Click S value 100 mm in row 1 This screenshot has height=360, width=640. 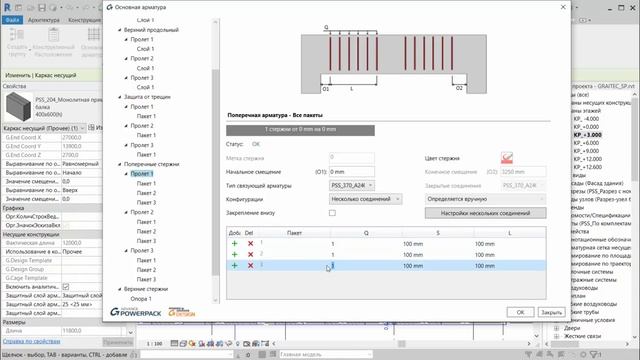(x=413, y=244)
